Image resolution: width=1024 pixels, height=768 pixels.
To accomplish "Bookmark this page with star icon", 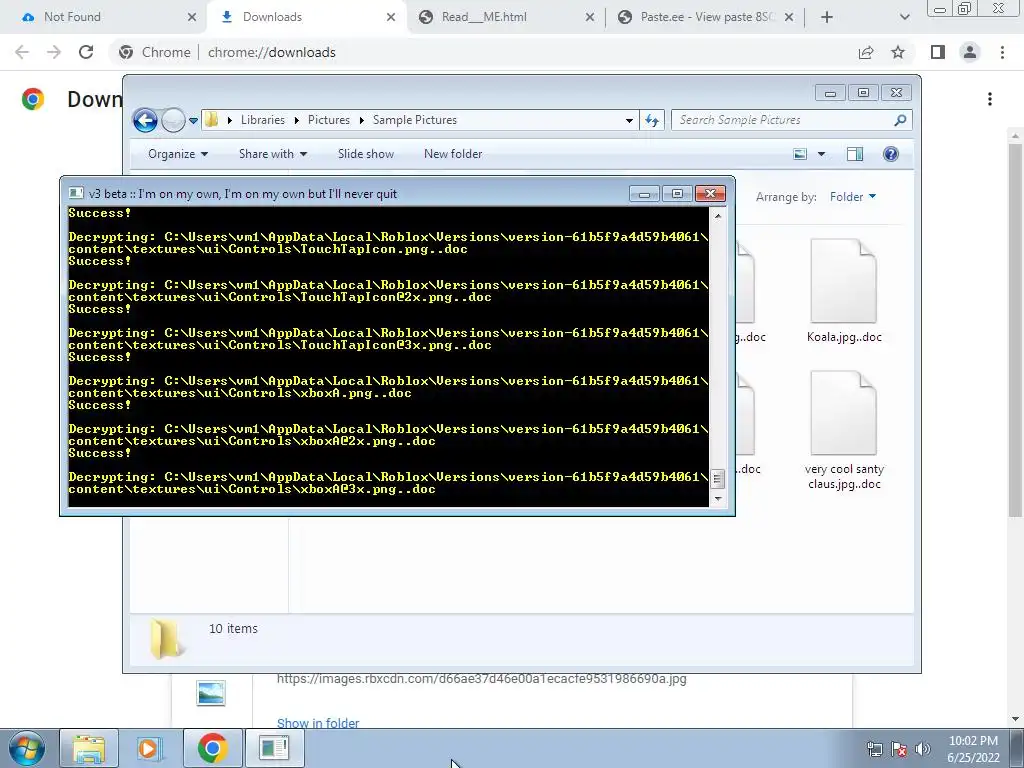I will (898, 52).
